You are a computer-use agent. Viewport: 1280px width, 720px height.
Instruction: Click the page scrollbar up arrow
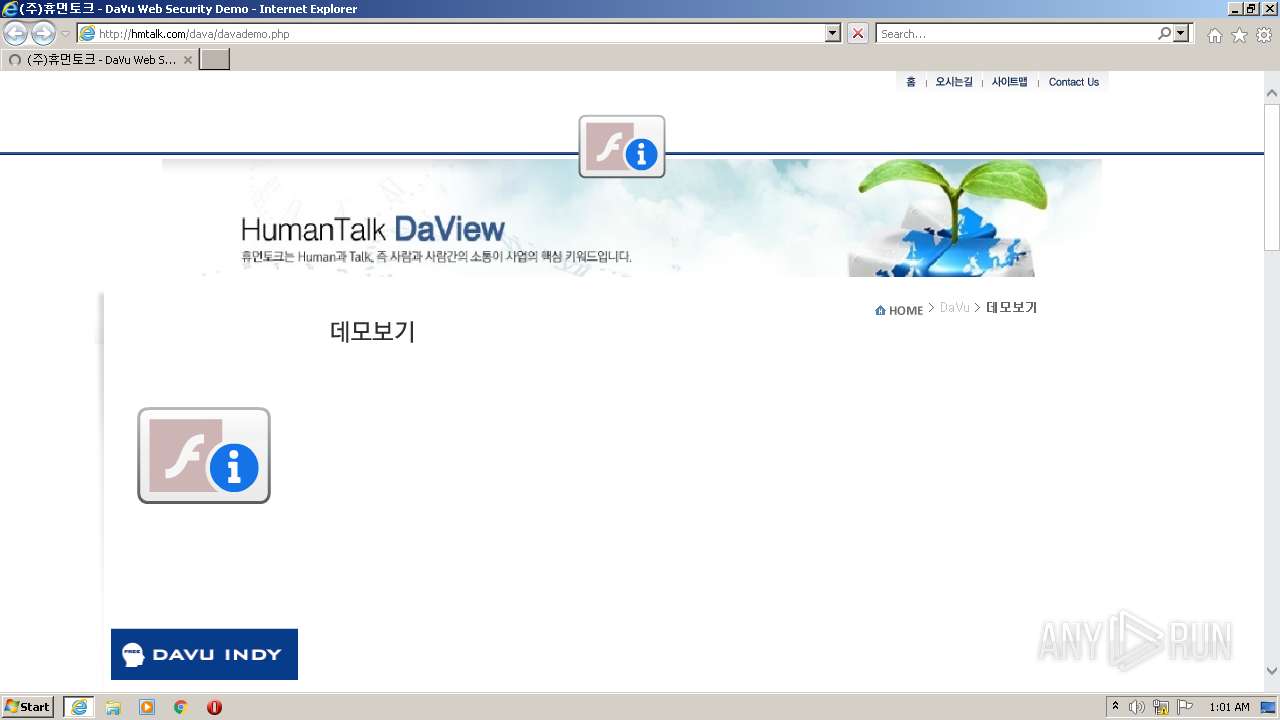click(1272, 93)
